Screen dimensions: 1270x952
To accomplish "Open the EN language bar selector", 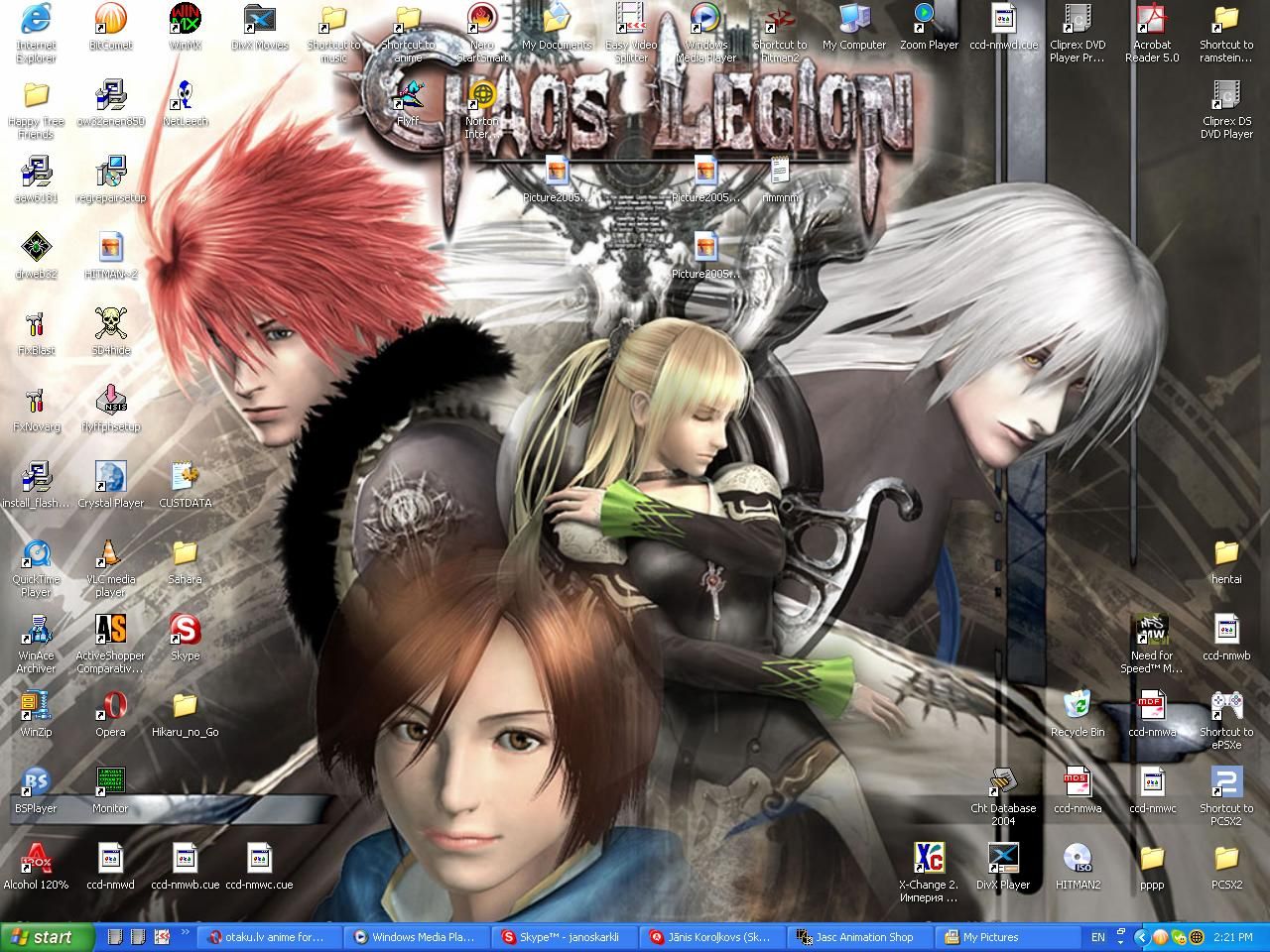I will [1097, 937].
